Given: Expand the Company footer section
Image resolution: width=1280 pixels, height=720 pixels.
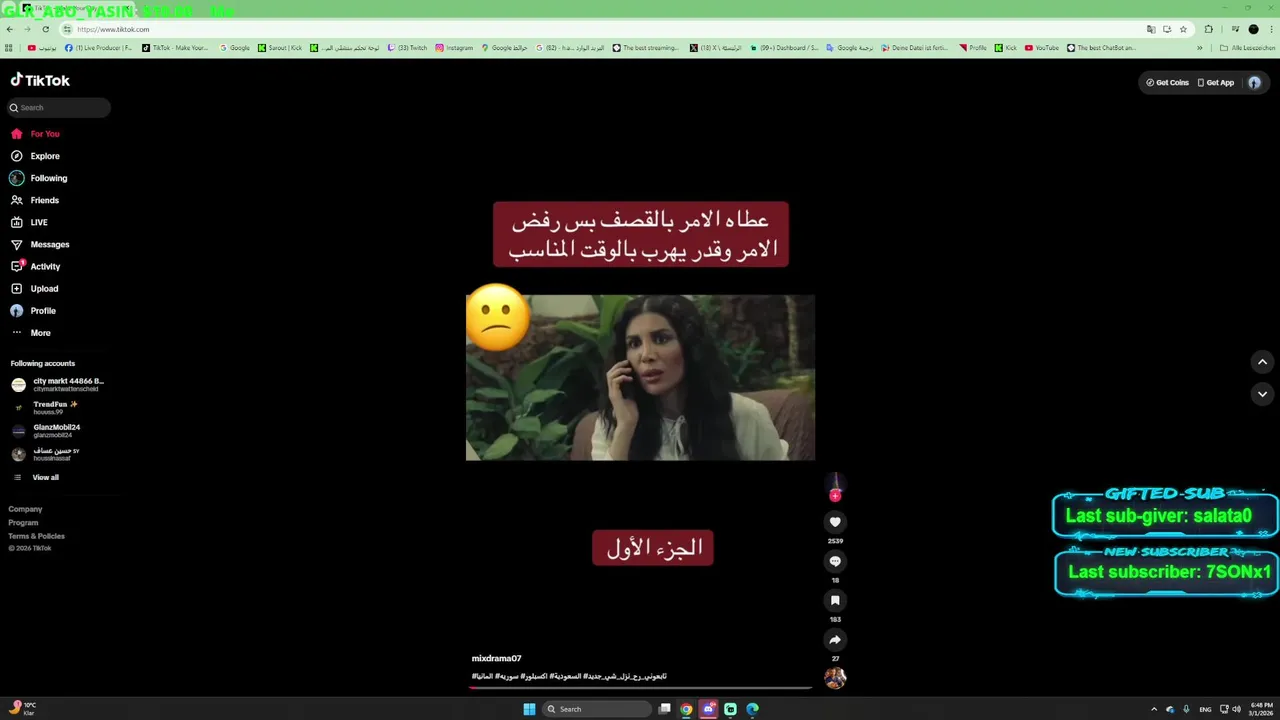Looking at the screenshot, I should (26, 509).
